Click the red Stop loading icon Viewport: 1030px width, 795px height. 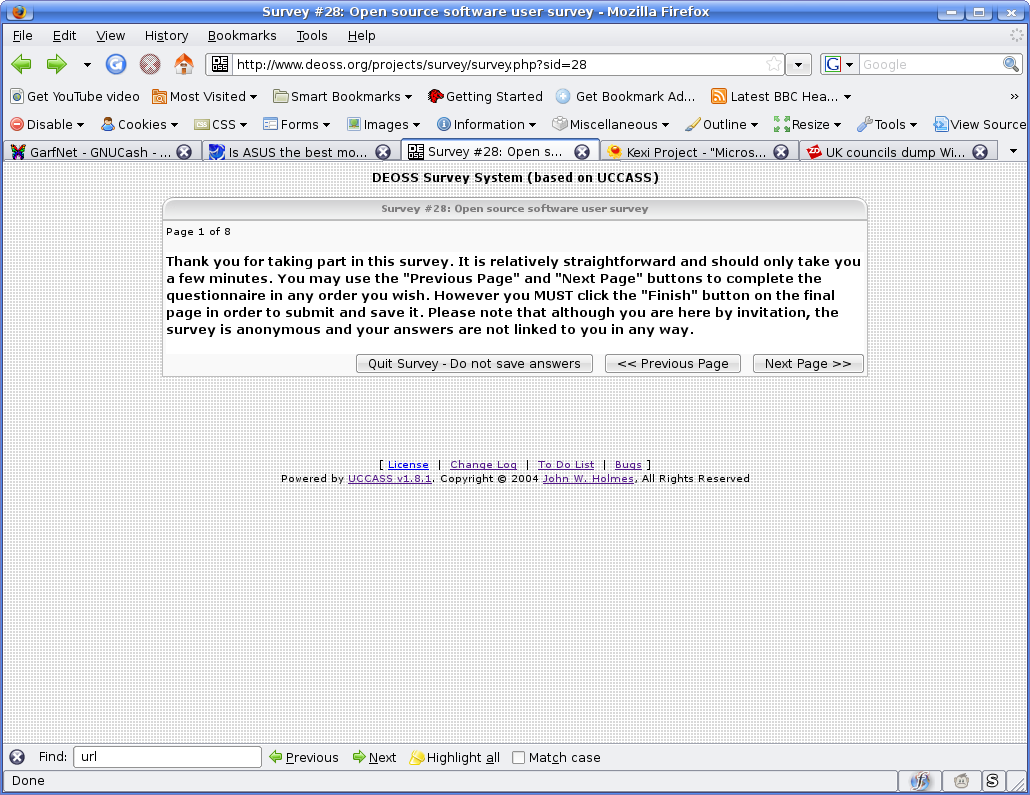click(x=150, y=64)
